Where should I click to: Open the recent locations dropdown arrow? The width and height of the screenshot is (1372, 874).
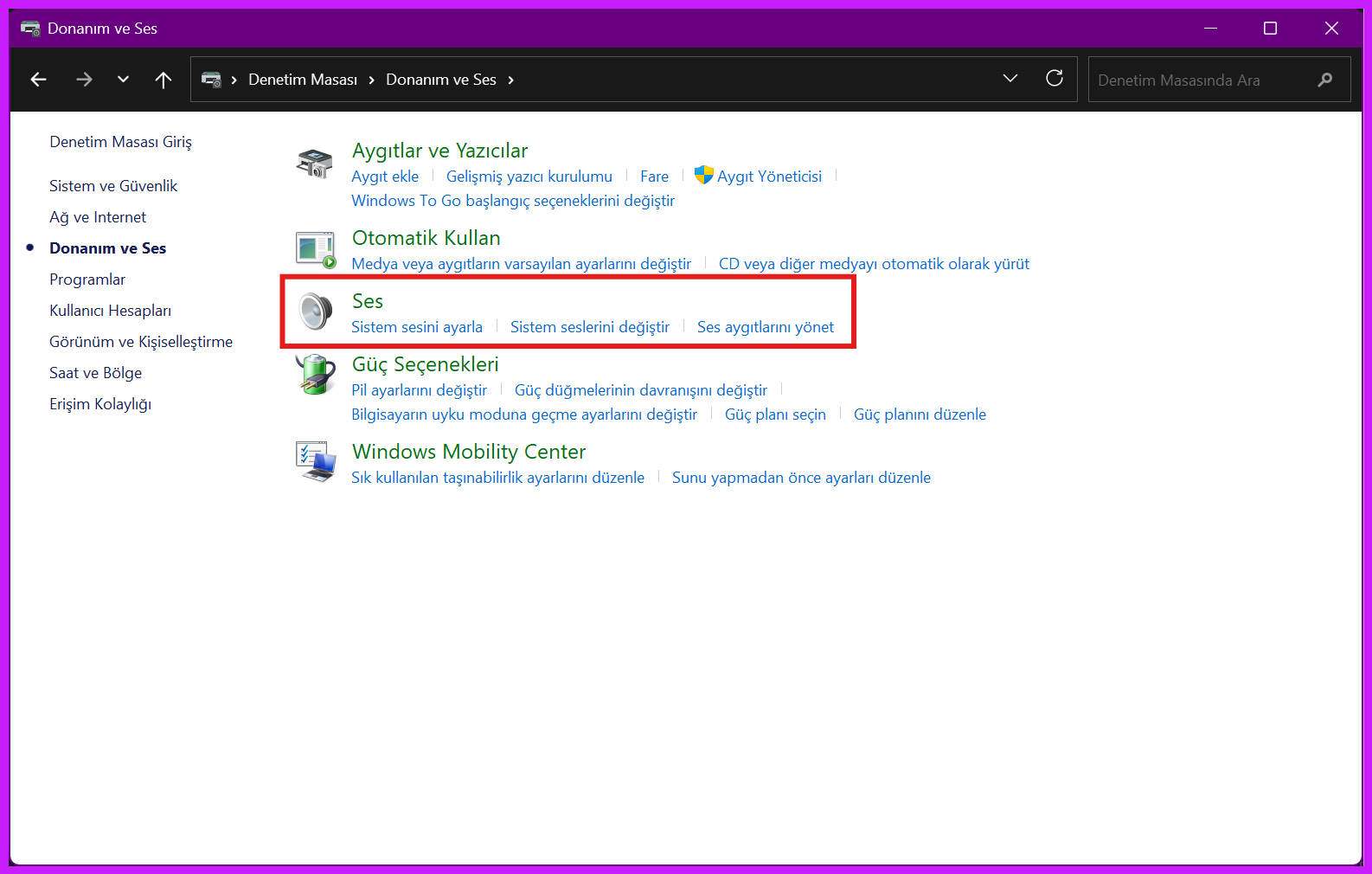pos(123,80)
